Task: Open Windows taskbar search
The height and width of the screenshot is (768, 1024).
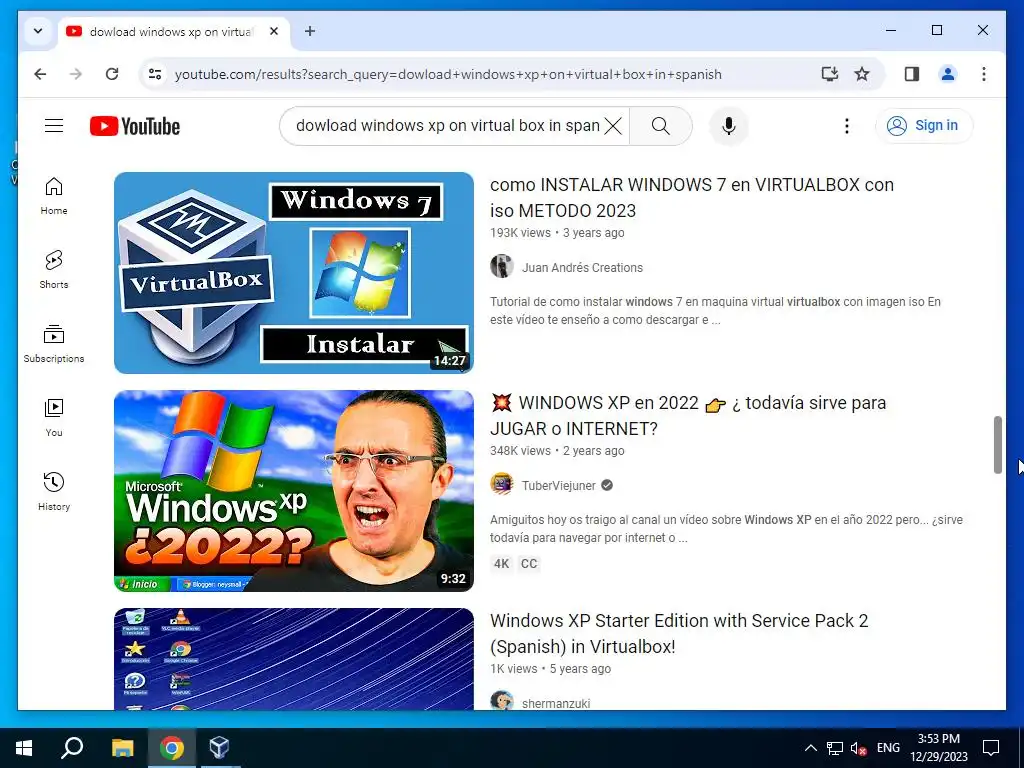Action: click(x=72, y=748)
